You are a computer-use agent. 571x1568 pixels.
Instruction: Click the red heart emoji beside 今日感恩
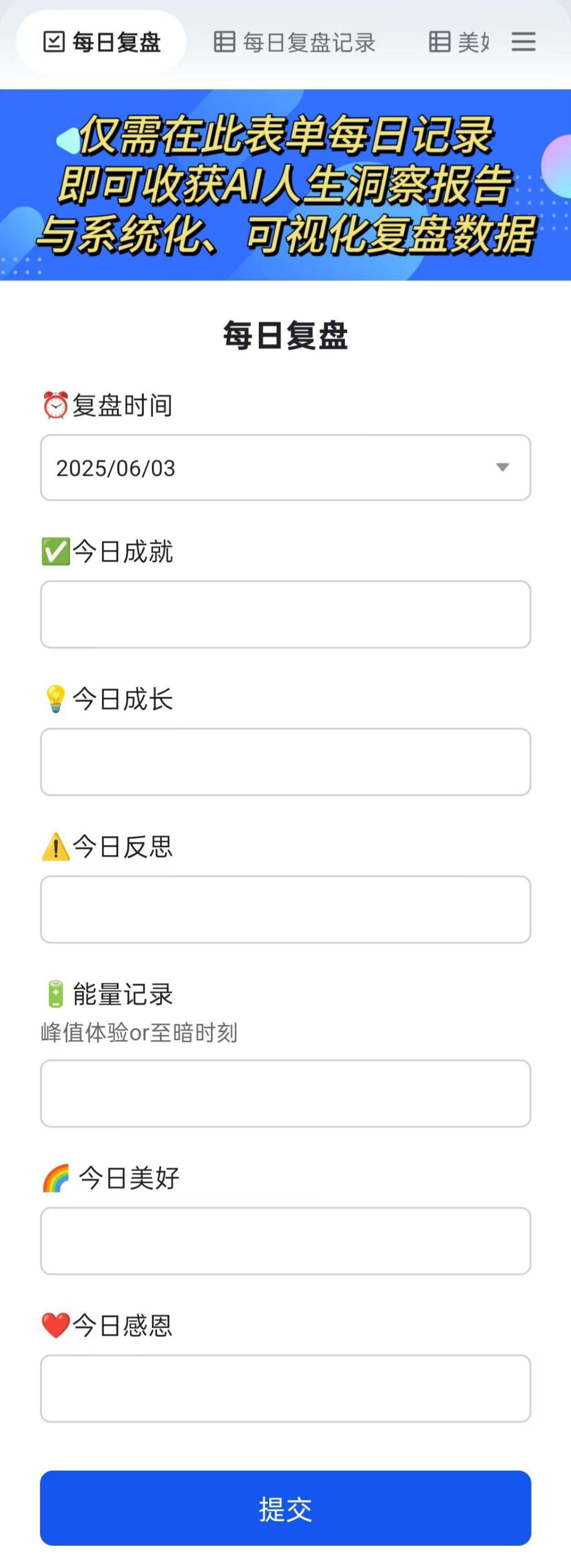pyautogui.click(x=55, y=1325)
